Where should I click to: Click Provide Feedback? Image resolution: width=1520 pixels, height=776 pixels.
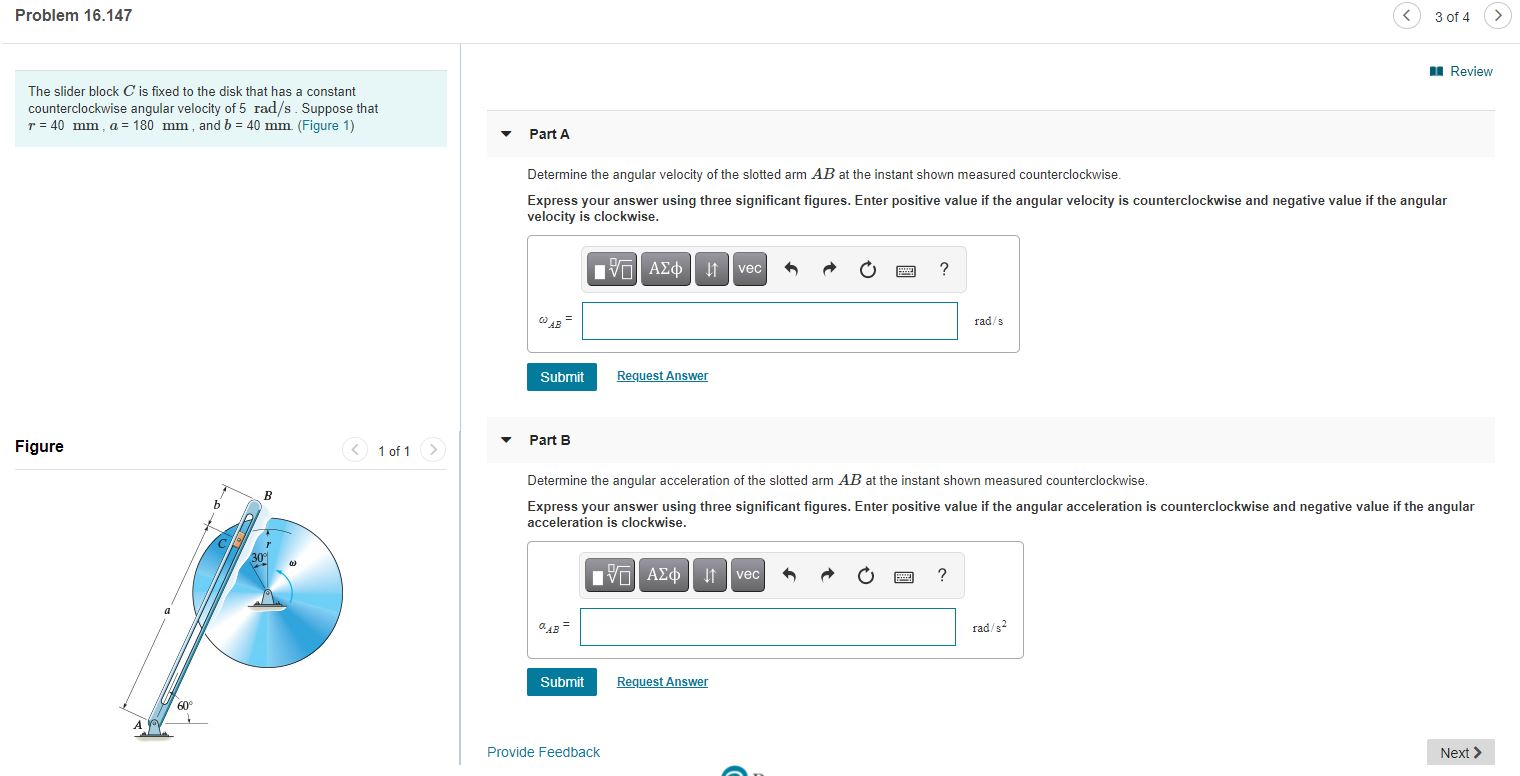[x=543, y=751]
